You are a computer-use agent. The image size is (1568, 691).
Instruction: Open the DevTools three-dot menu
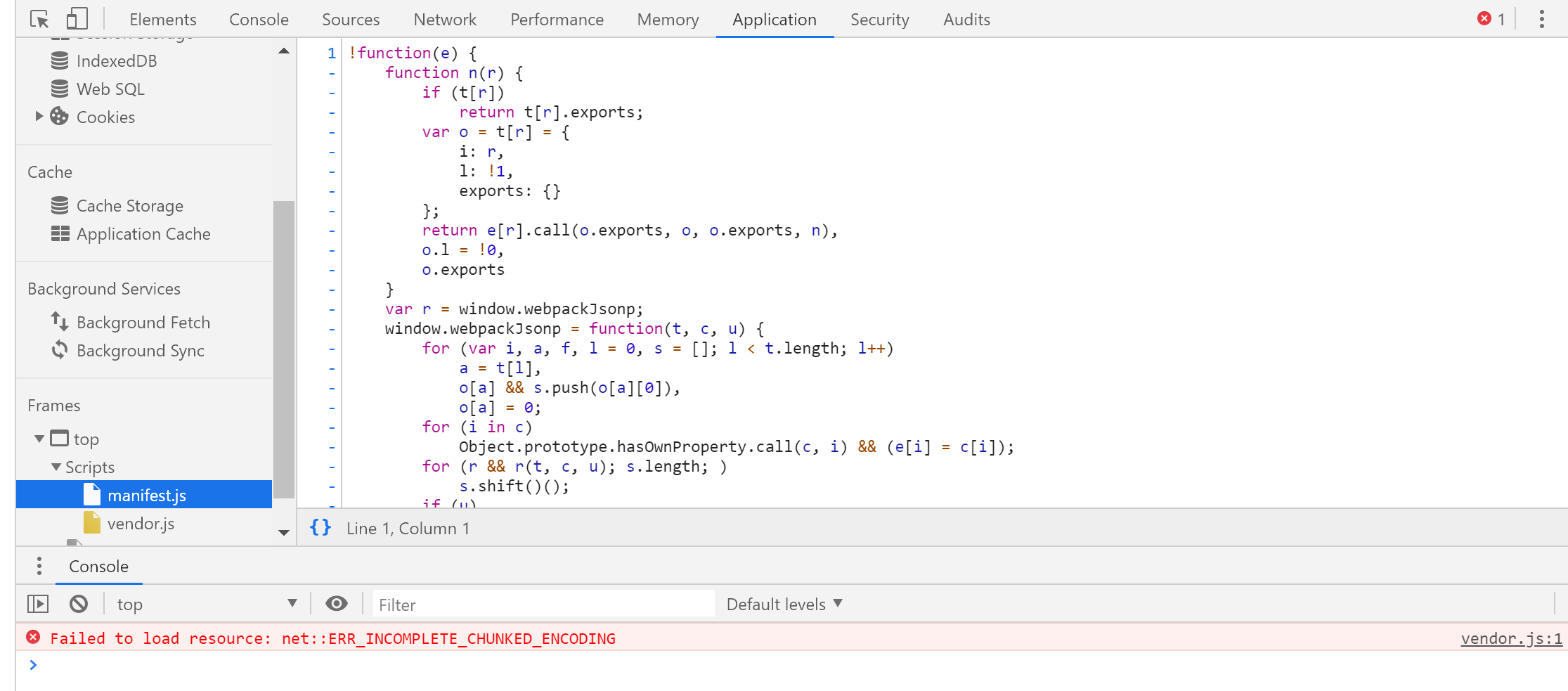1541,19
